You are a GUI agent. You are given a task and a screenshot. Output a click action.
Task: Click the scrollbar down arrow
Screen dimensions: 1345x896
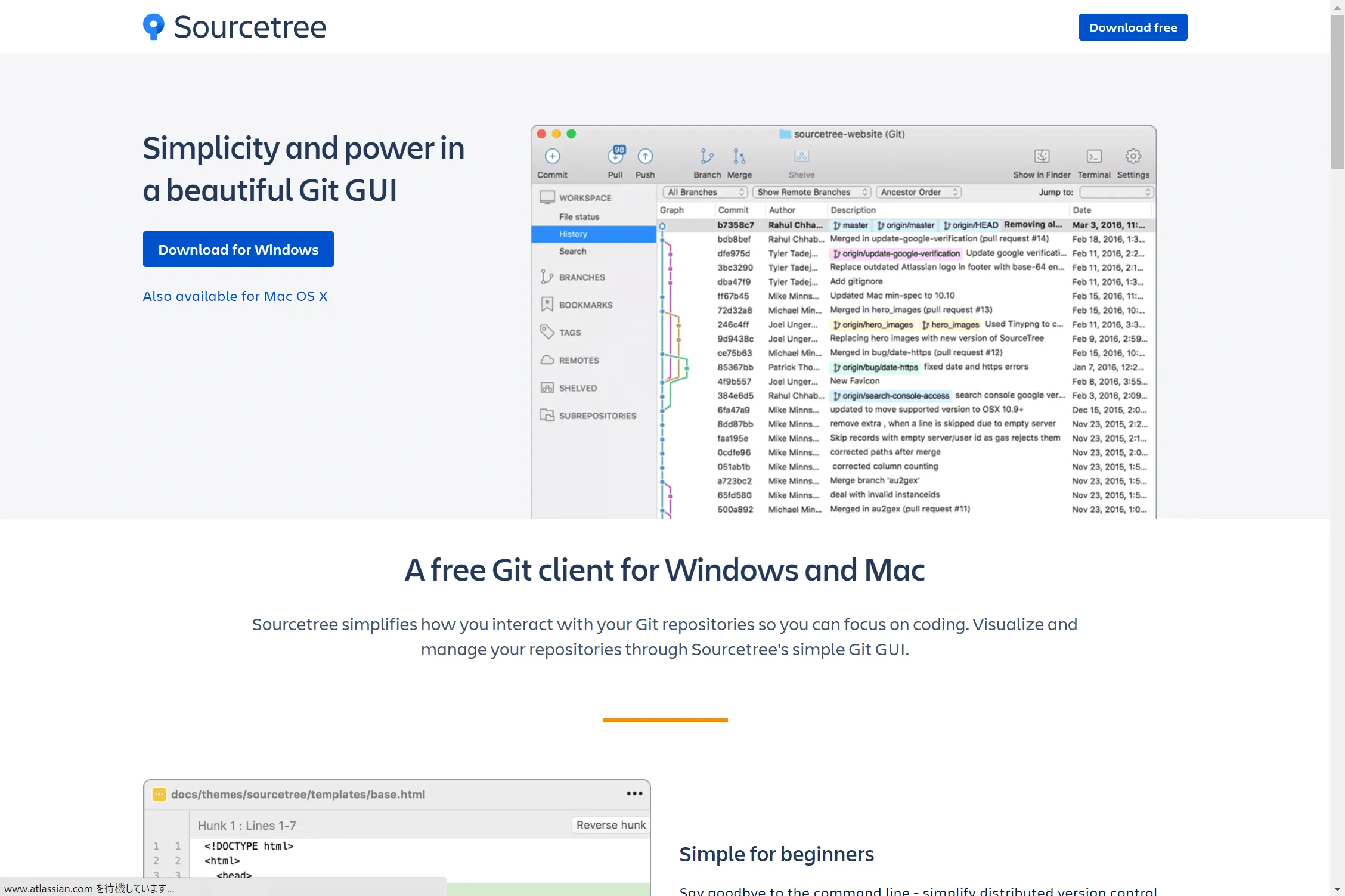click(x=1337, y=889)
